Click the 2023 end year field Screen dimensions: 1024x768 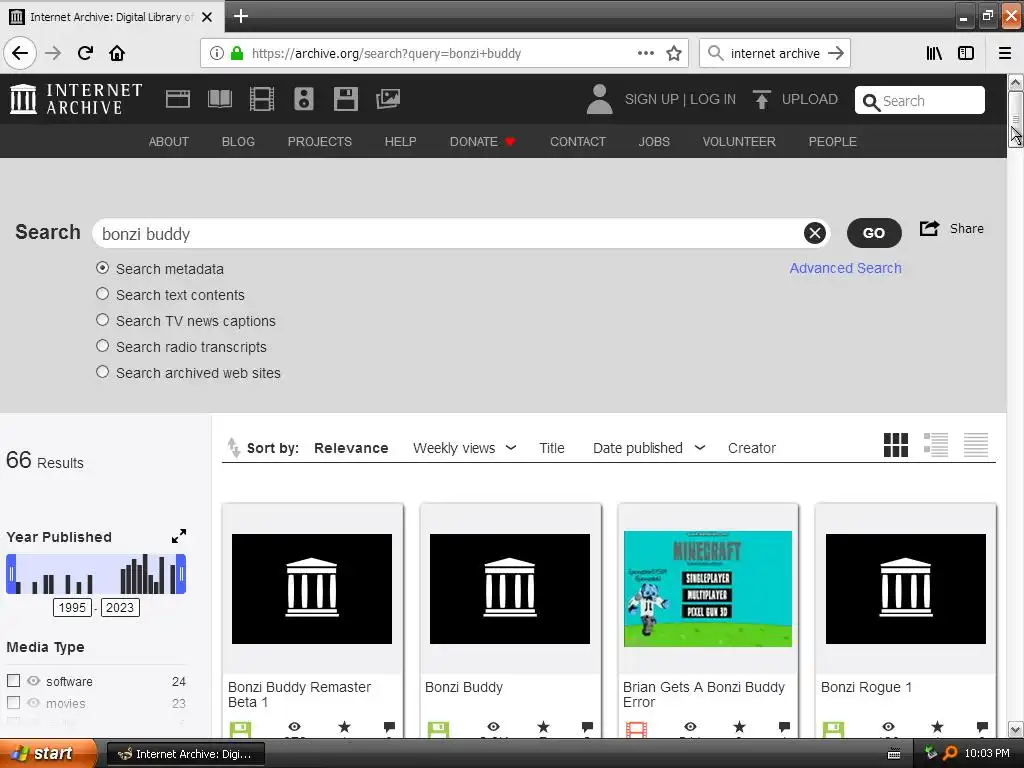pyautogui.click(x=120, y=607)
